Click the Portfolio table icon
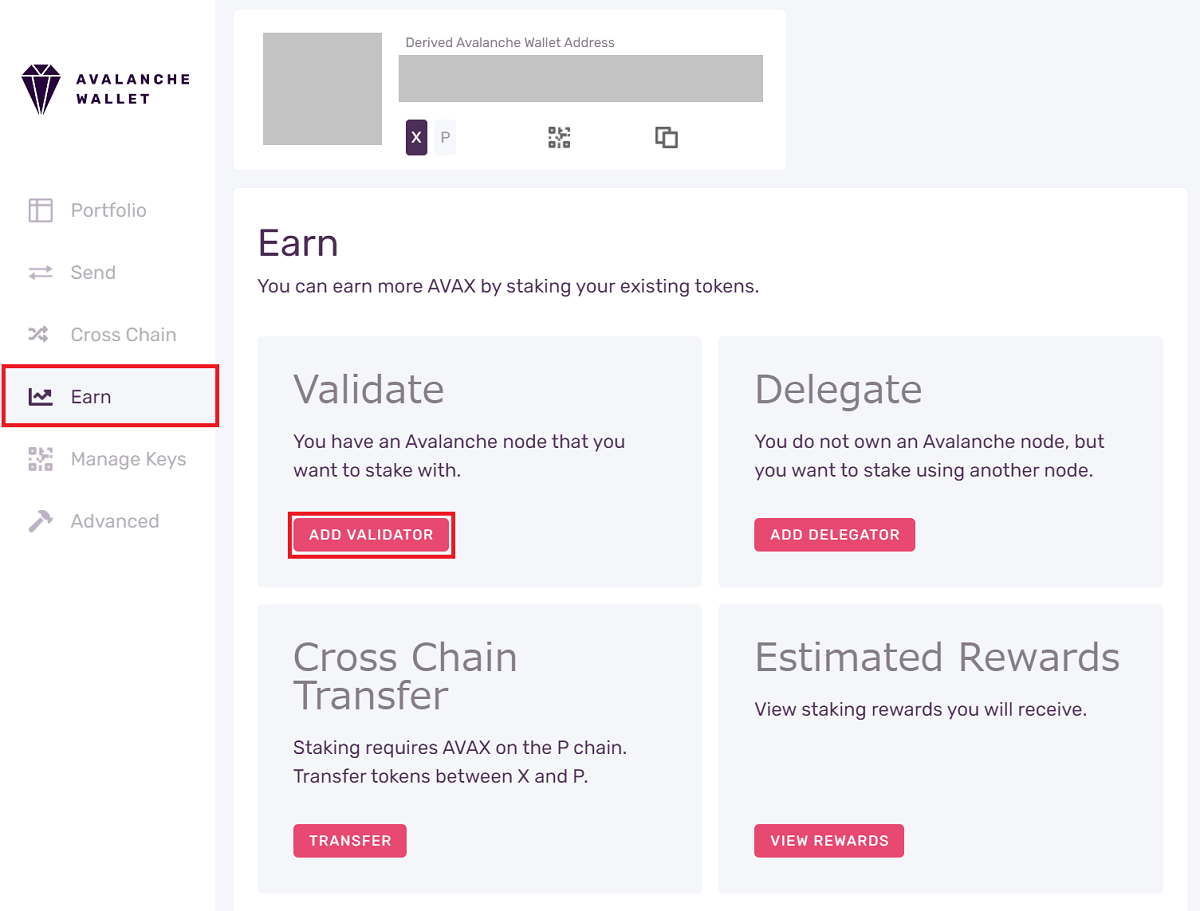1200x911 pixels. click(40, 210)
